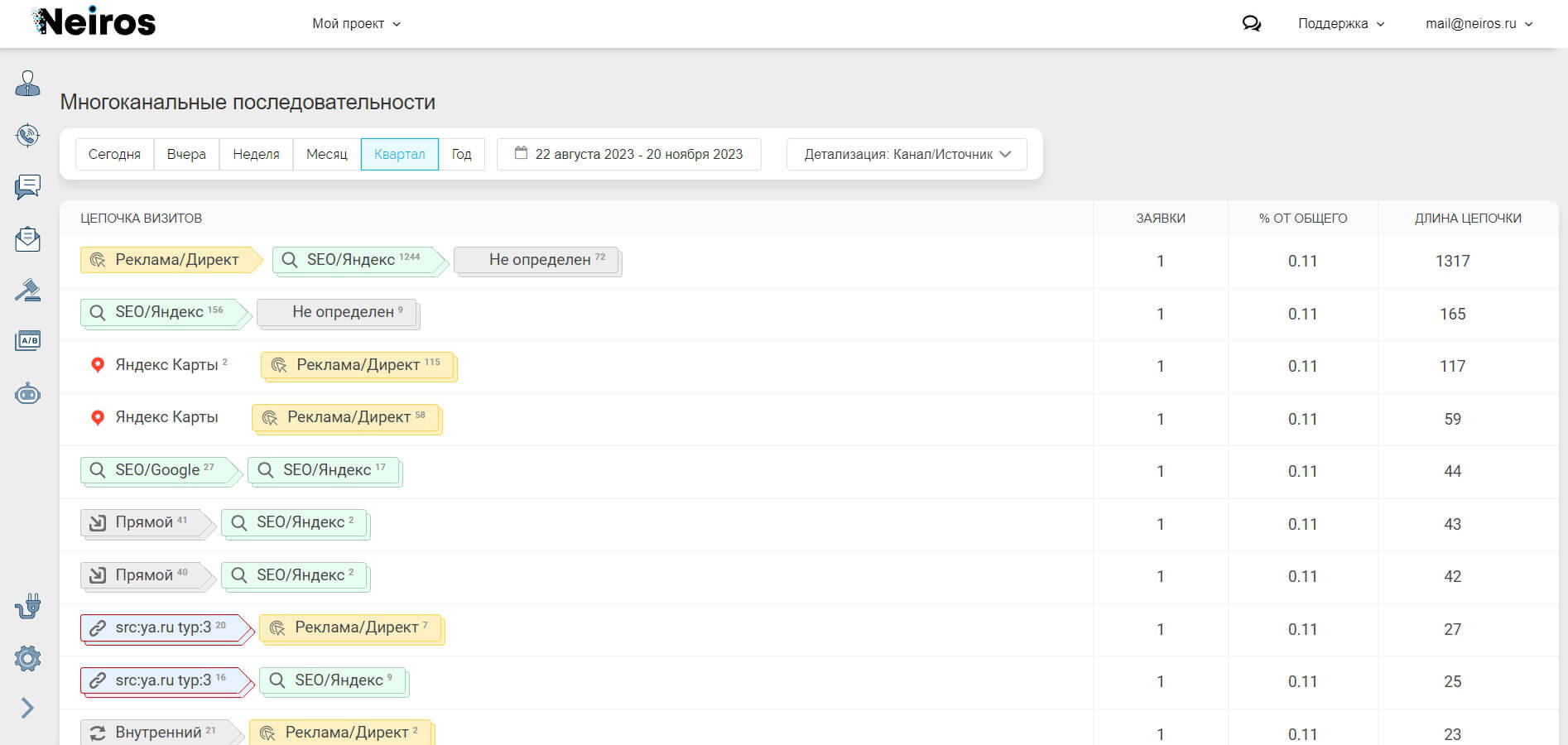Image resolution: width=1568 pixels, height=745 pixels.
Task: Click the calendar icon in date range
Action: click(521, 153)
